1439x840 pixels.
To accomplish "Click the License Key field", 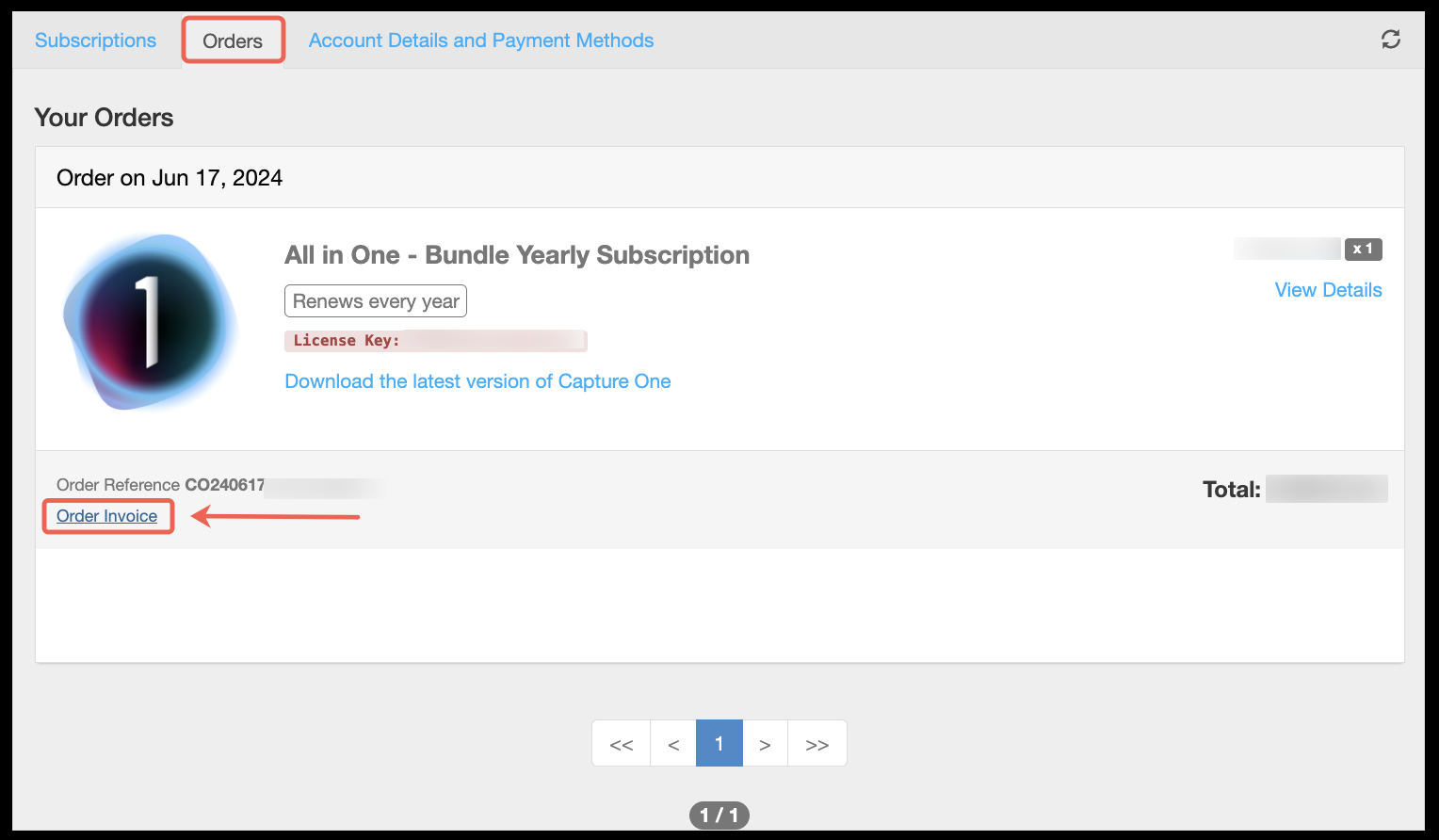I will (x=435, y=341).
